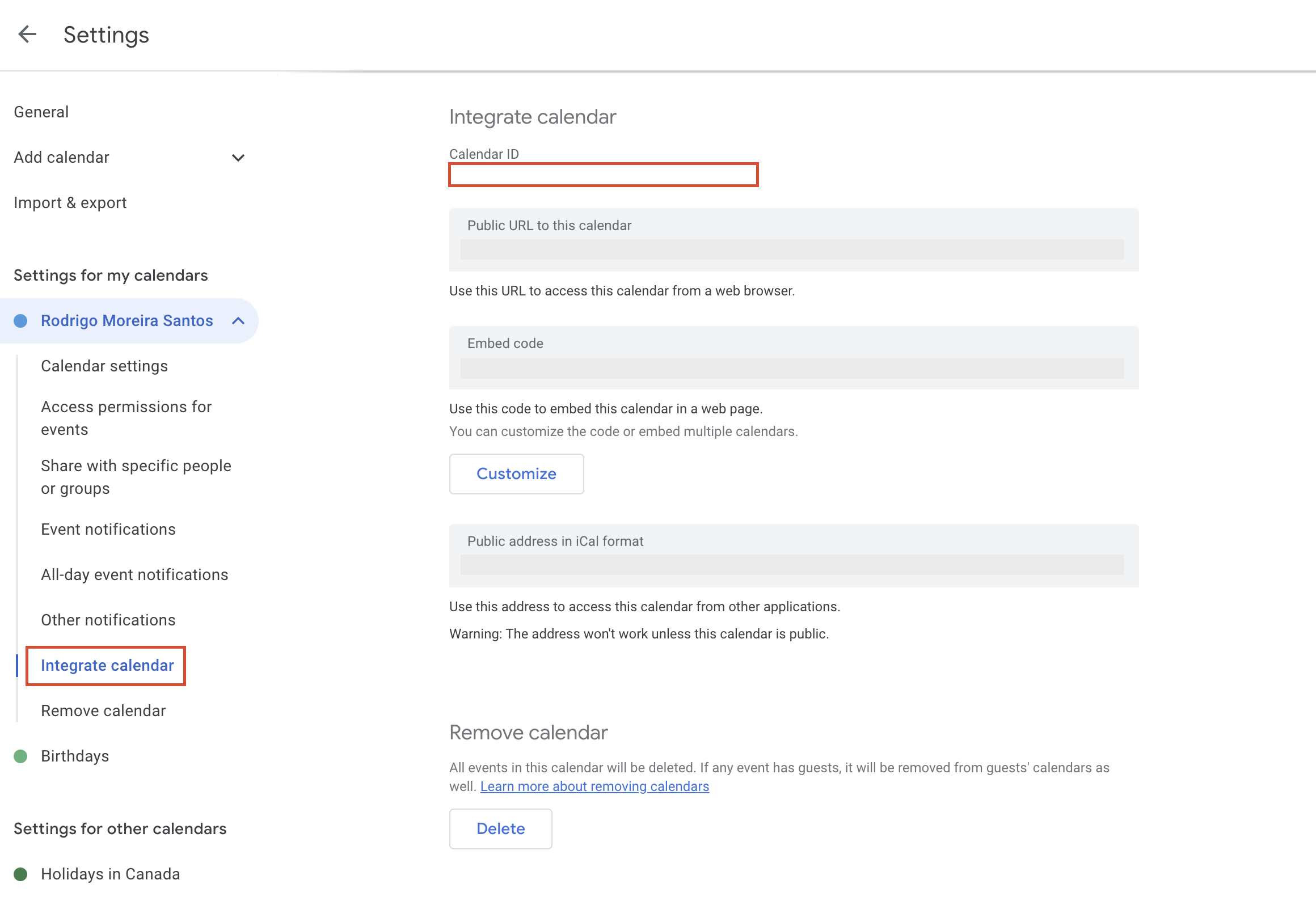Collapse Rodrigo Moreira Santos calendar section

coord(238,321)
